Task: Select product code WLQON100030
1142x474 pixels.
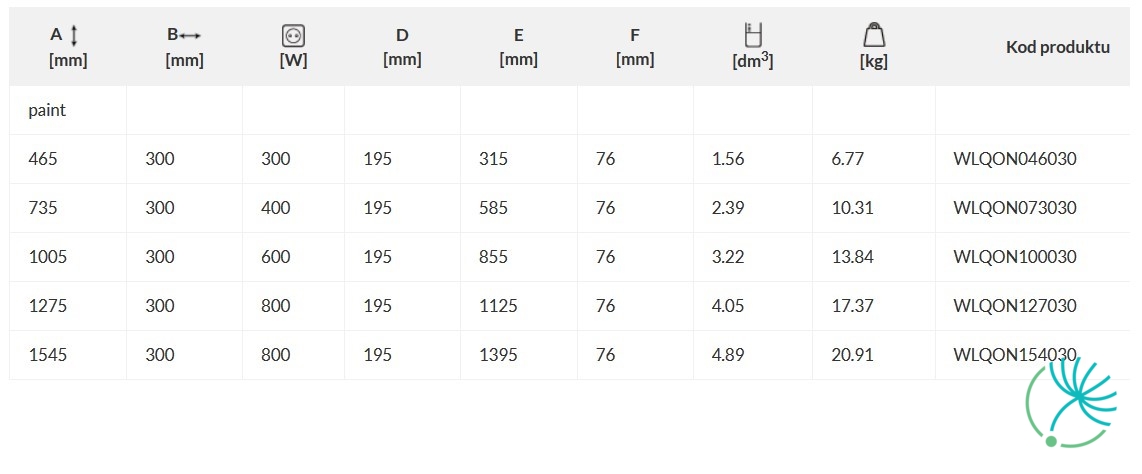Action: pos(1015,256)
